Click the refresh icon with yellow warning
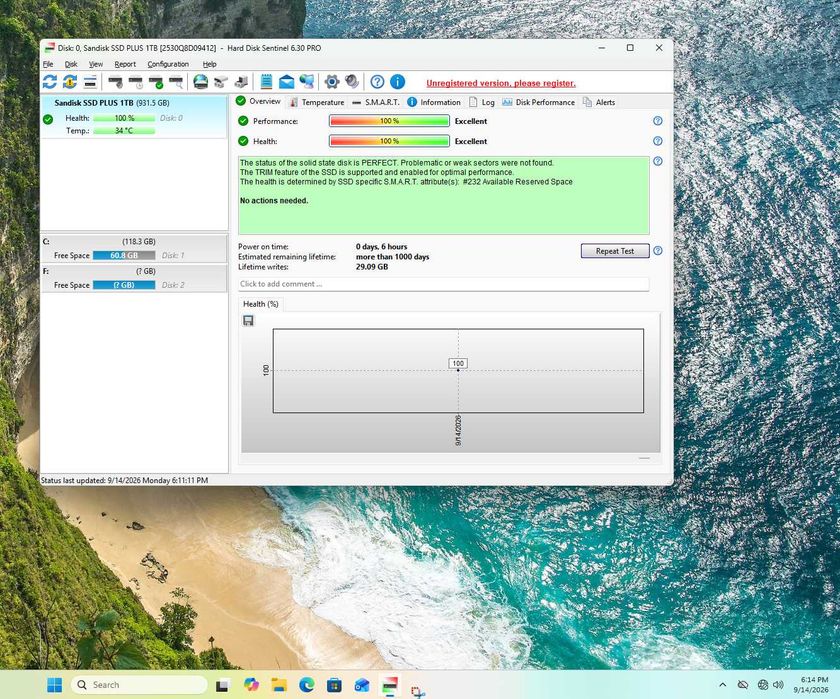Image resolution: width=840 pixels, height=699 pixels. [x=70, y=82]
